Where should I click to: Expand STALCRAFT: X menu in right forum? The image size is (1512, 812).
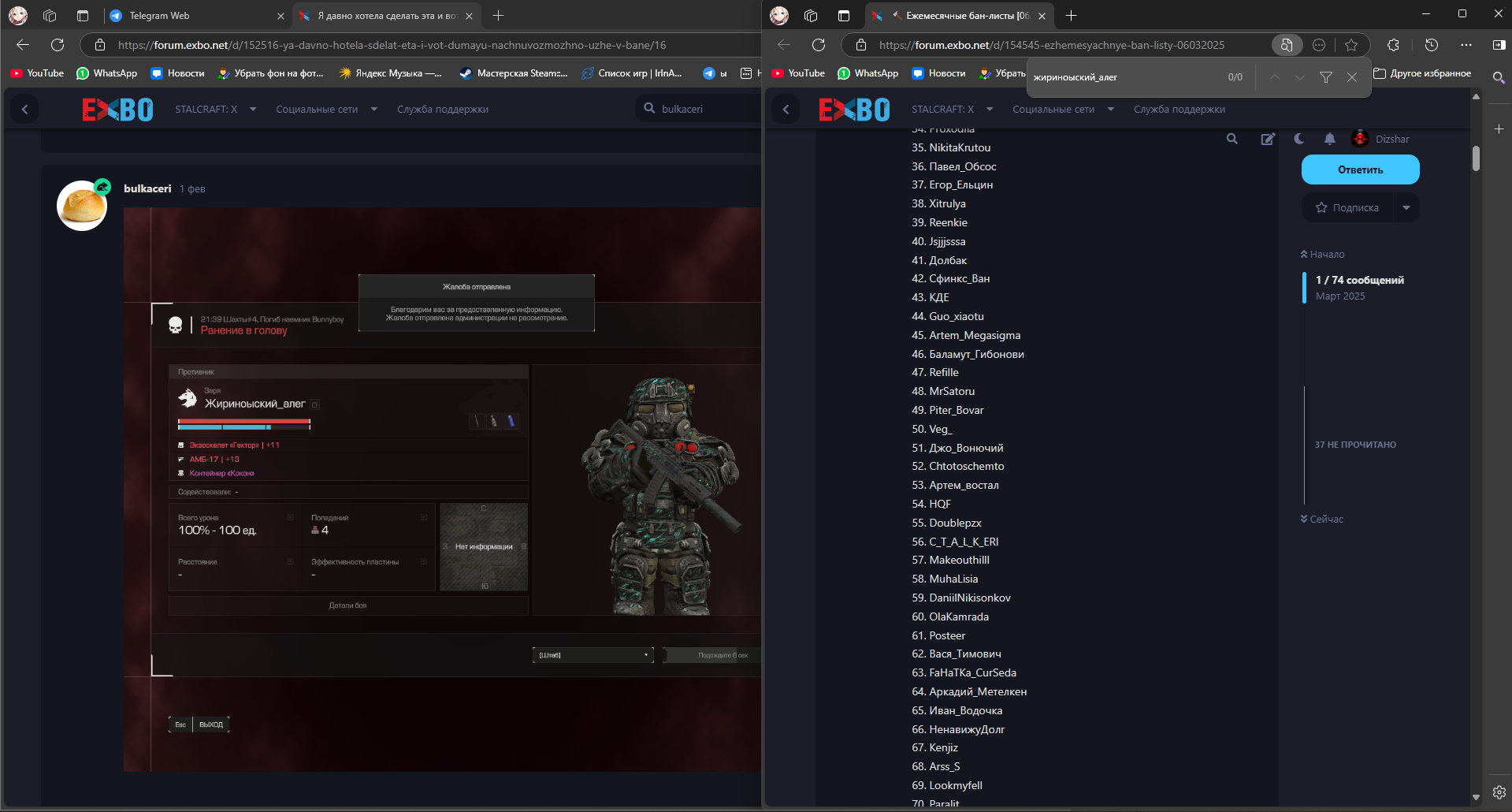click(952, 110)
